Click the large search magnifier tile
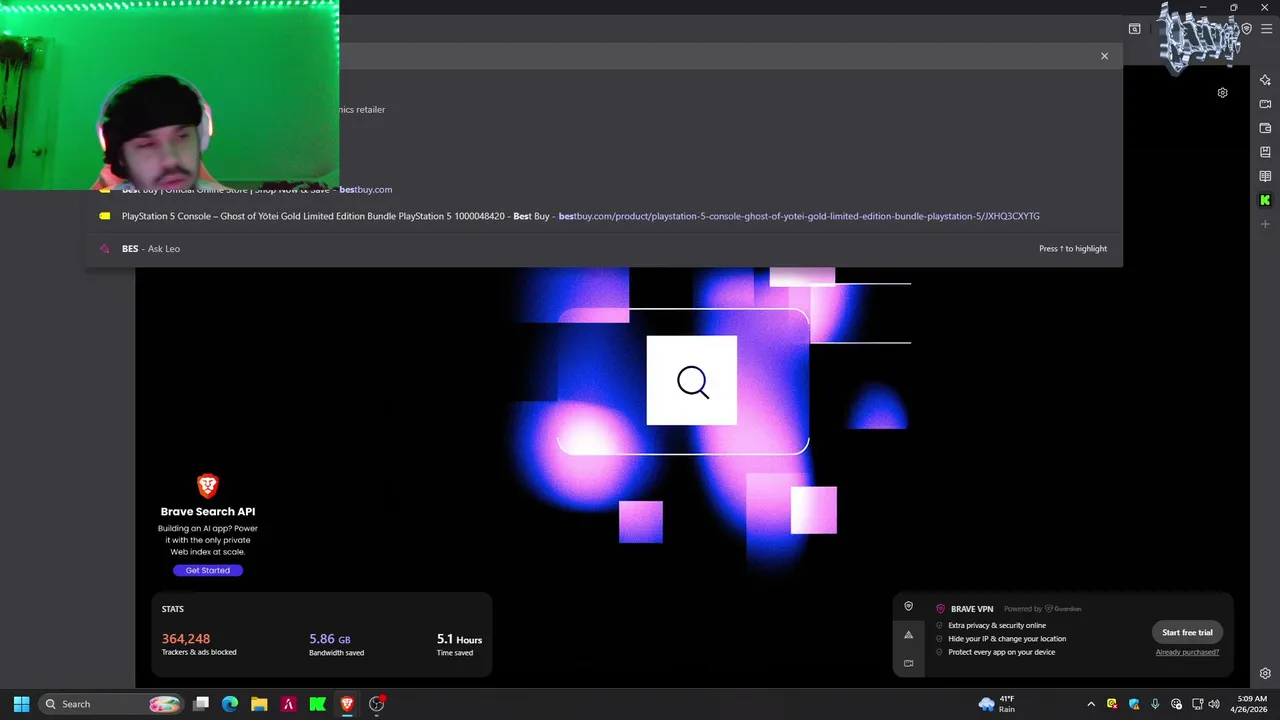The image size is (1280, 720). pyautogui.click(x=692, y=381)
